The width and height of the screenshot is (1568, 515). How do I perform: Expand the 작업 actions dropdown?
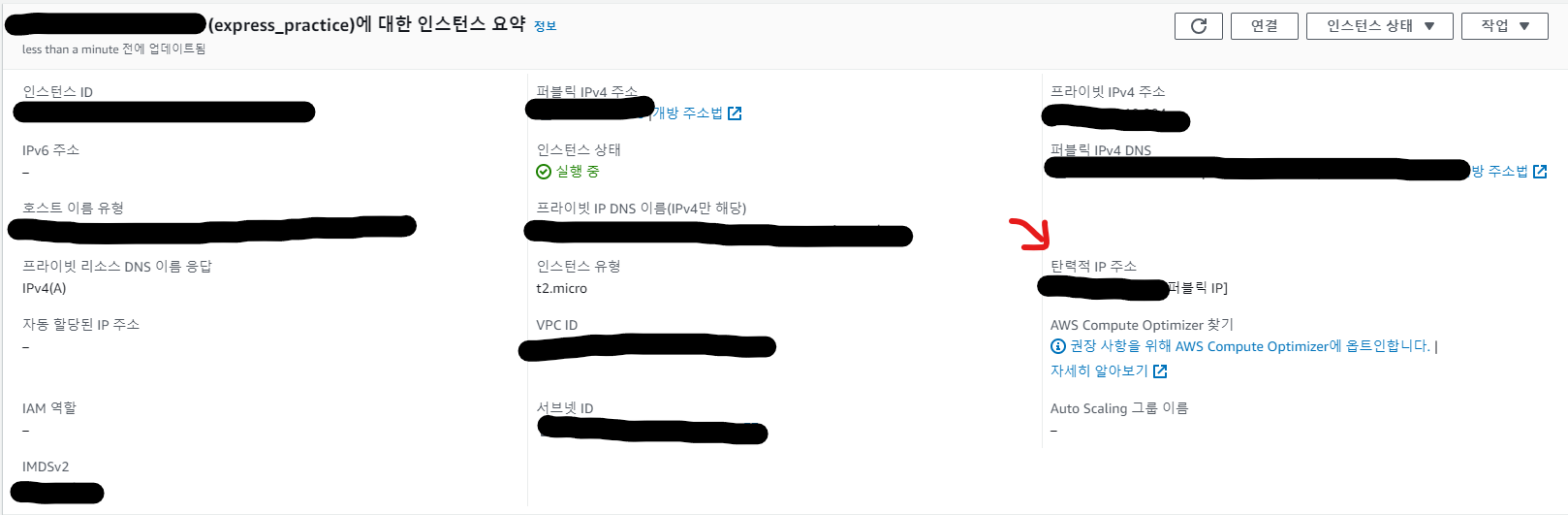1505,26
